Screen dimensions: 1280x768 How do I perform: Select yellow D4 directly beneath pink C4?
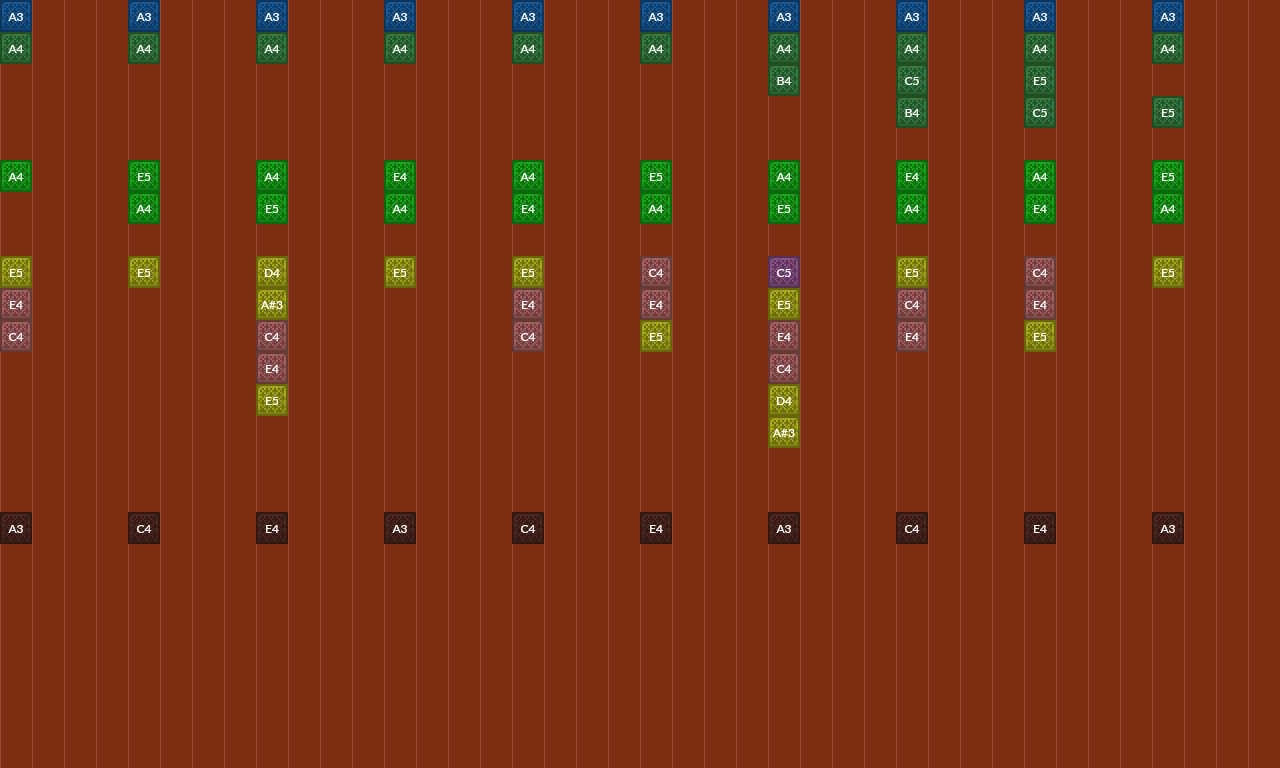(784, 400)
